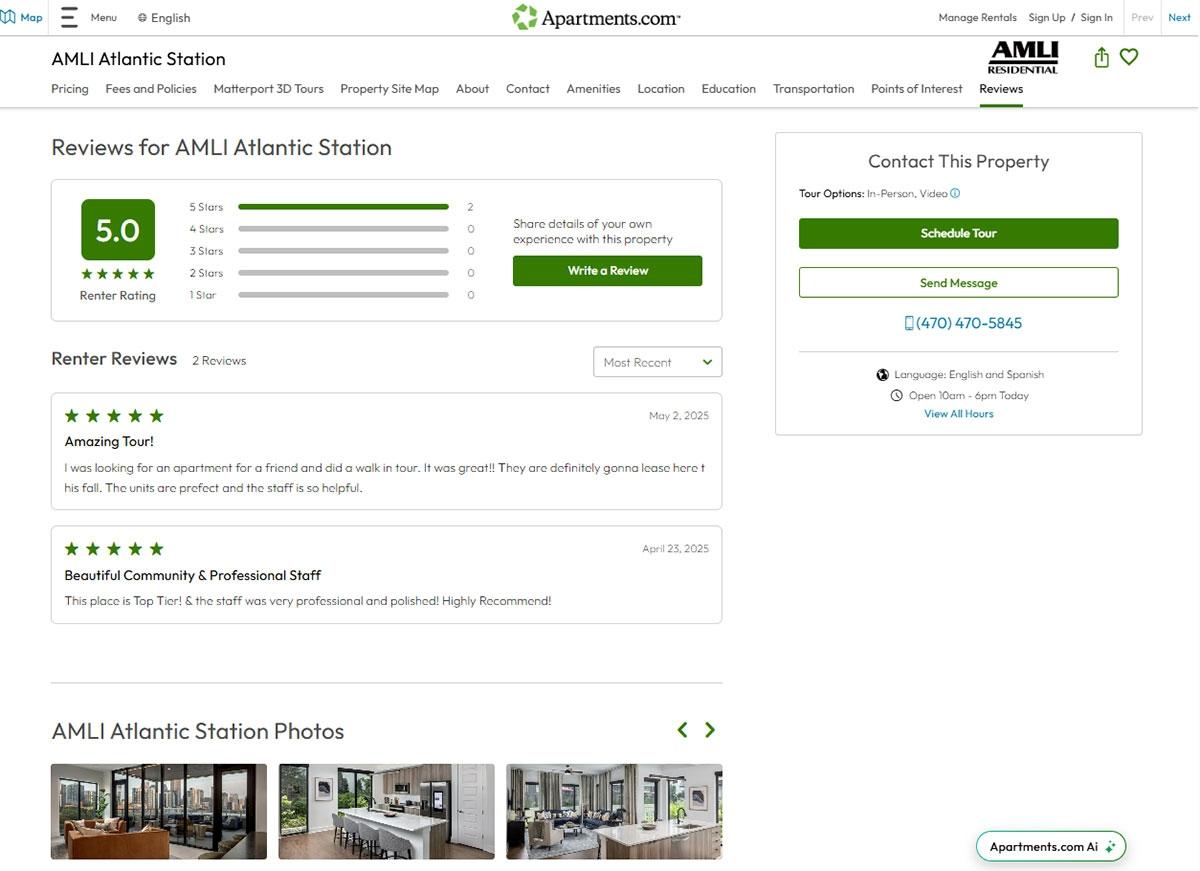Show previous photos with left arrow
The width and height of the screenshot is (1200, 871).
click(682, 730)
